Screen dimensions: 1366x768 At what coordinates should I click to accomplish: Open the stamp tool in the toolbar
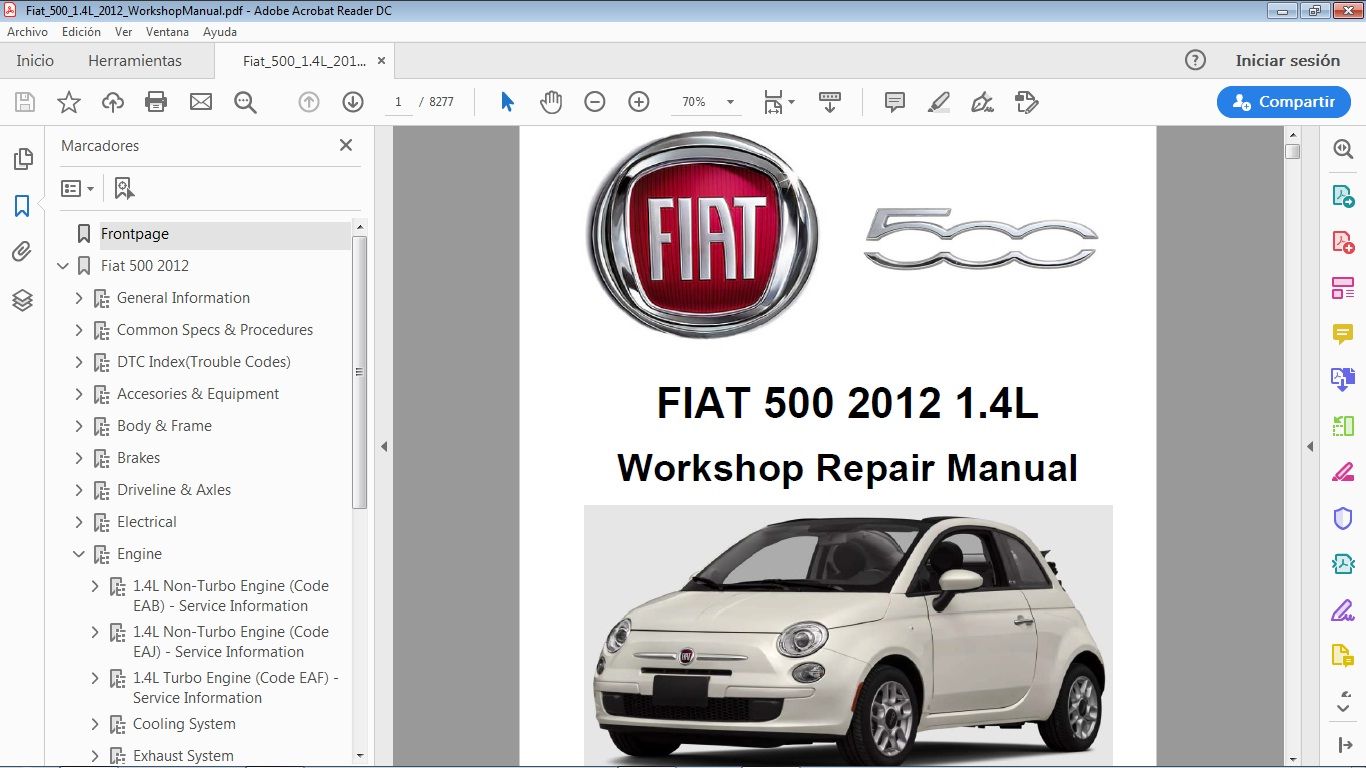[x=1027, y=102]
